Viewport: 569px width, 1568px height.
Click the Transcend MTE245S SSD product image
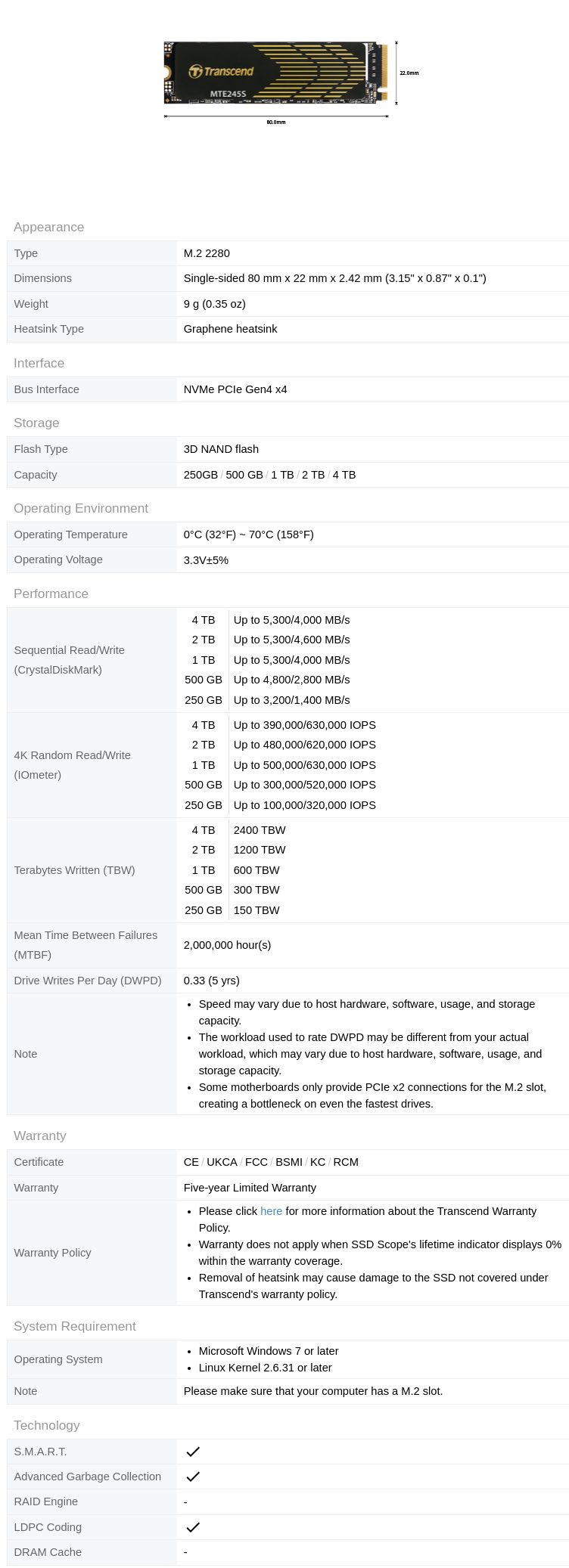(x=276, y=73)
